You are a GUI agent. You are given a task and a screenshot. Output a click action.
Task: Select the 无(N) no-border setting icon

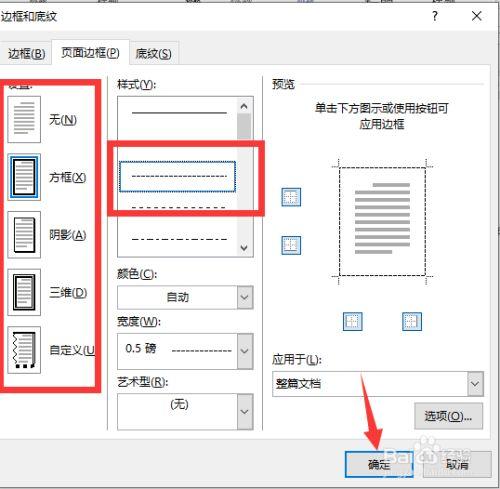(24, 119)
